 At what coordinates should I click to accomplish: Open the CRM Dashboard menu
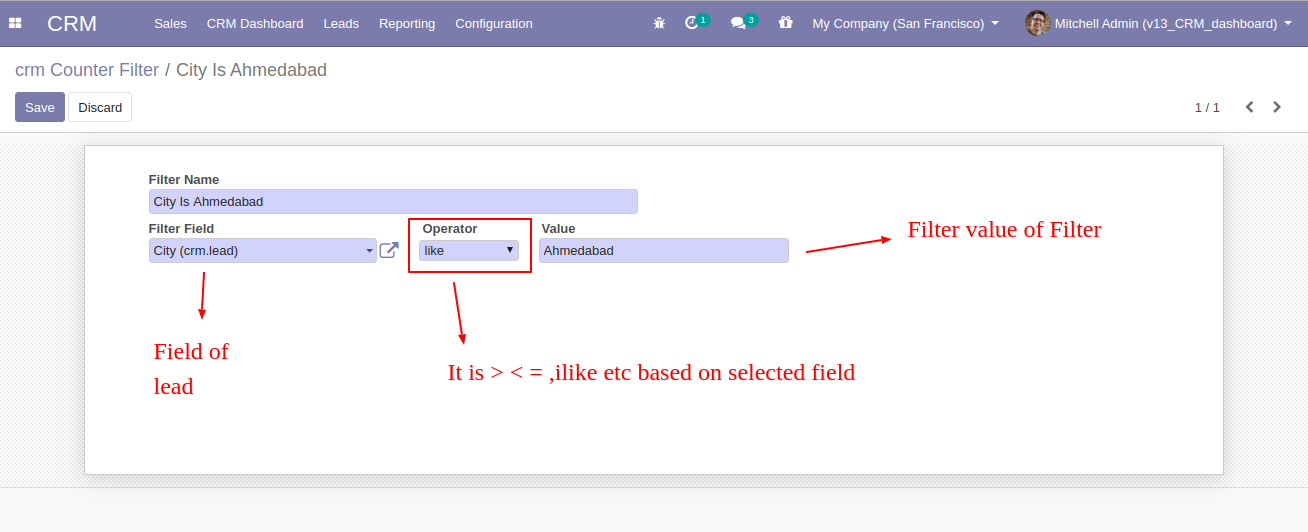click(255, 23)
